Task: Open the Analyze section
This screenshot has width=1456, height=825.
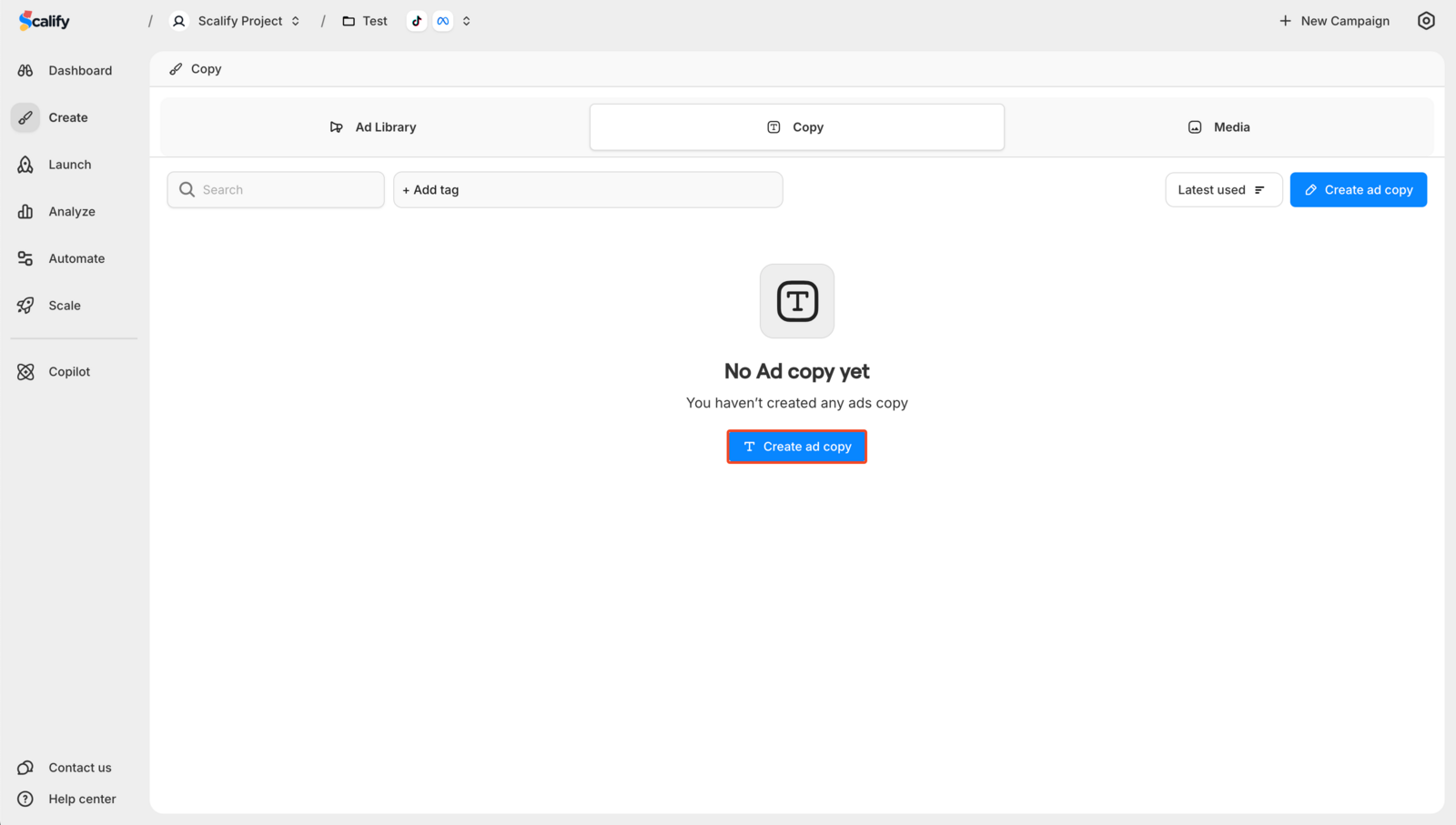Action: click(72, 211)
